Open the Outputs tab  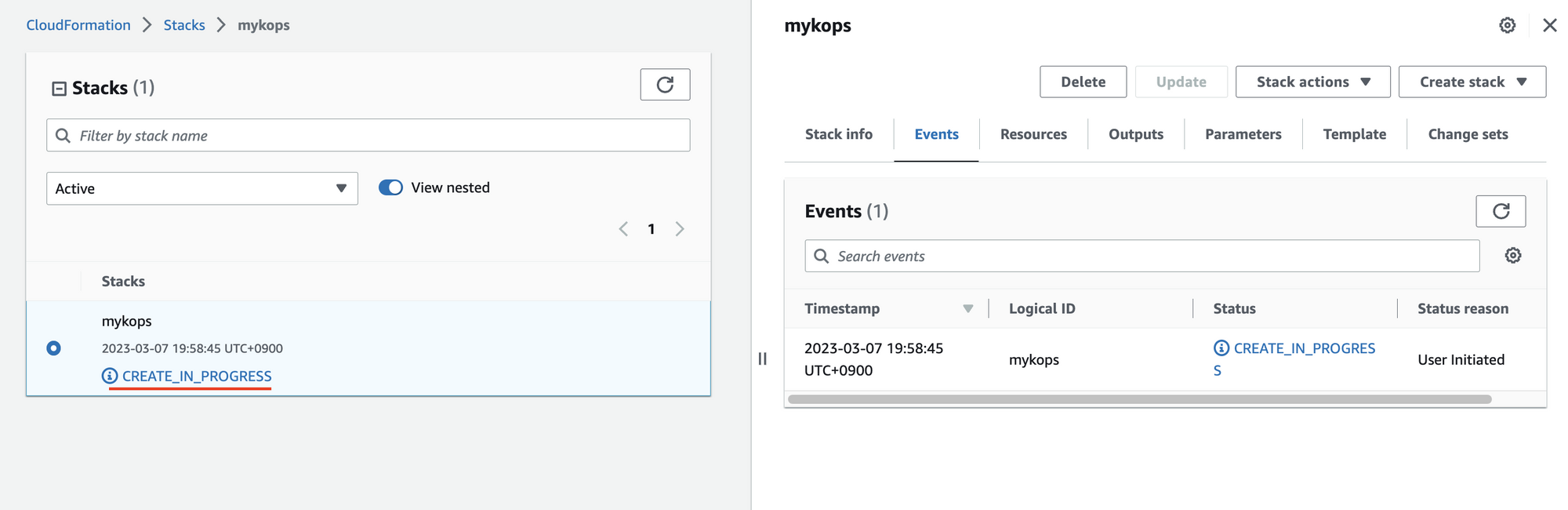[1135, 134]
